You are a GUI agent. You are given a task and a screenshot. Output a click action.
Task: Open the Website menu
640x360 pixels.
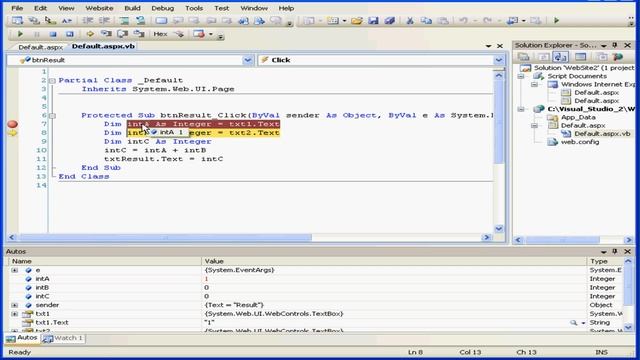pos(99,8)
